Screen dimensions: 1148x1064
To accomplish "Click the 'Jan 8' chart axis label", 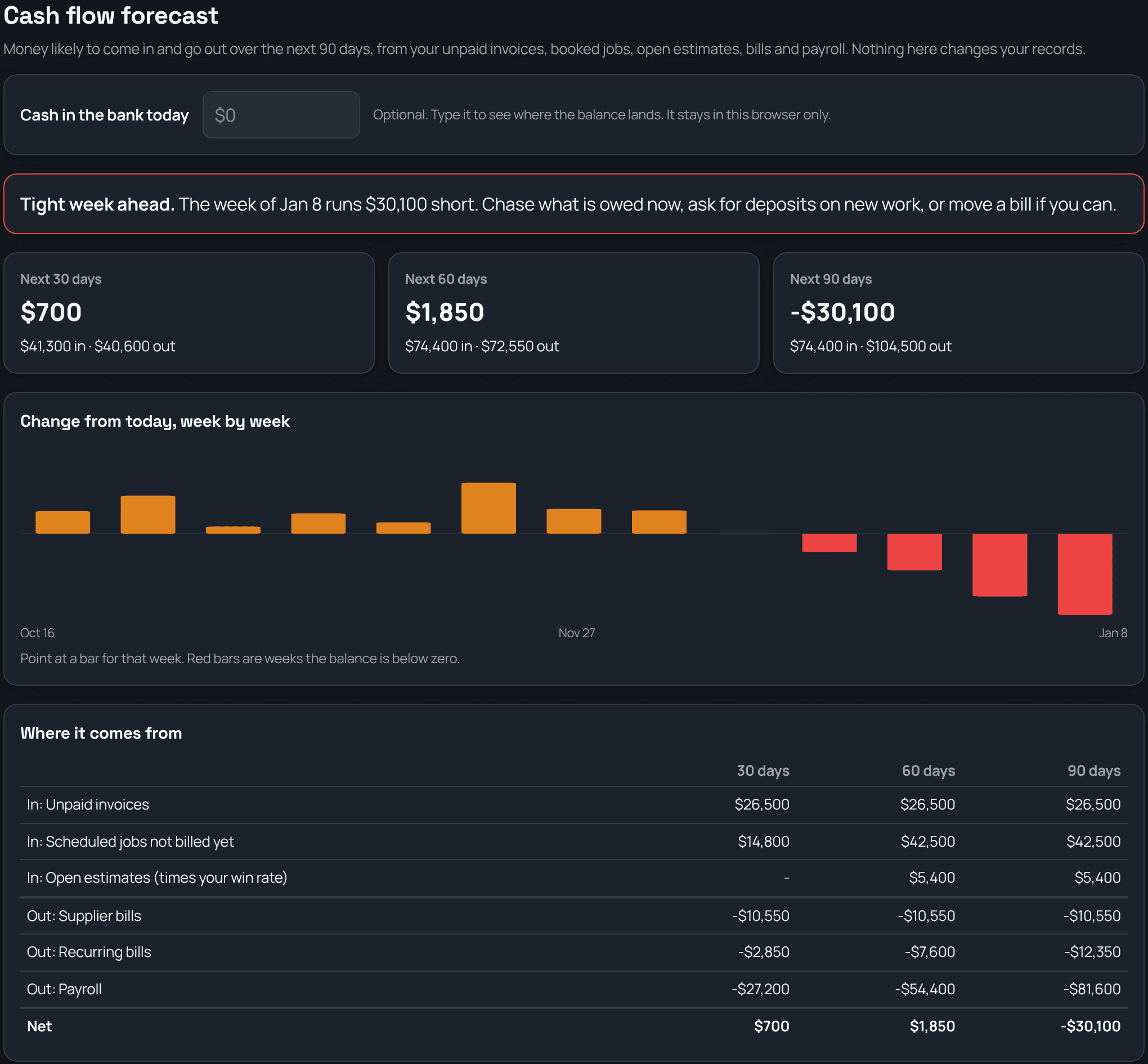I will click(x=1113, y=633).
